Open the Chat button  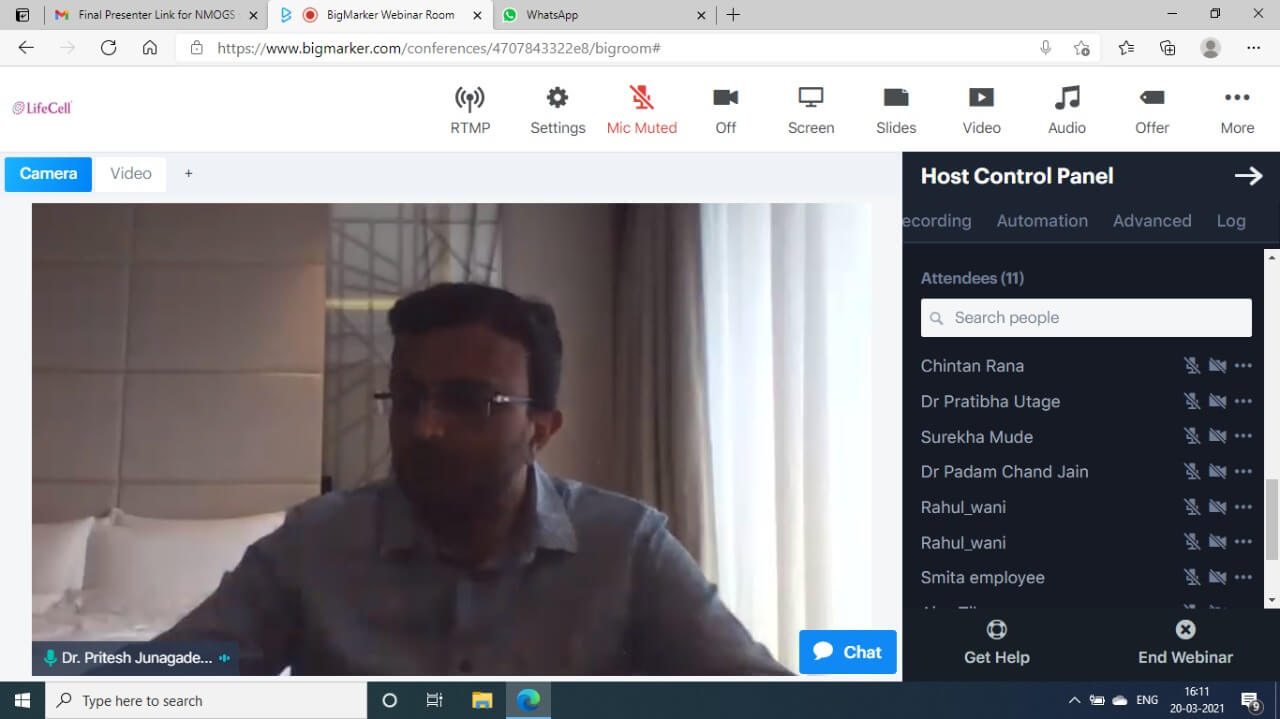pyautogui.click(x=848, y=652)
